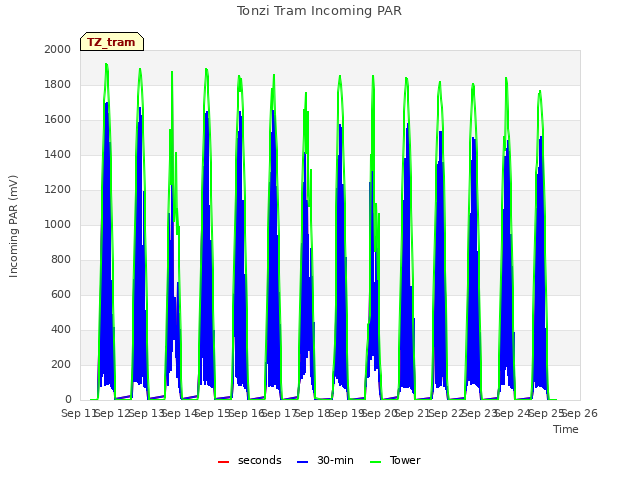Click the Sep 11 x-axis tick label
This screenshot has width=640, height=480.
click(80, 413)
